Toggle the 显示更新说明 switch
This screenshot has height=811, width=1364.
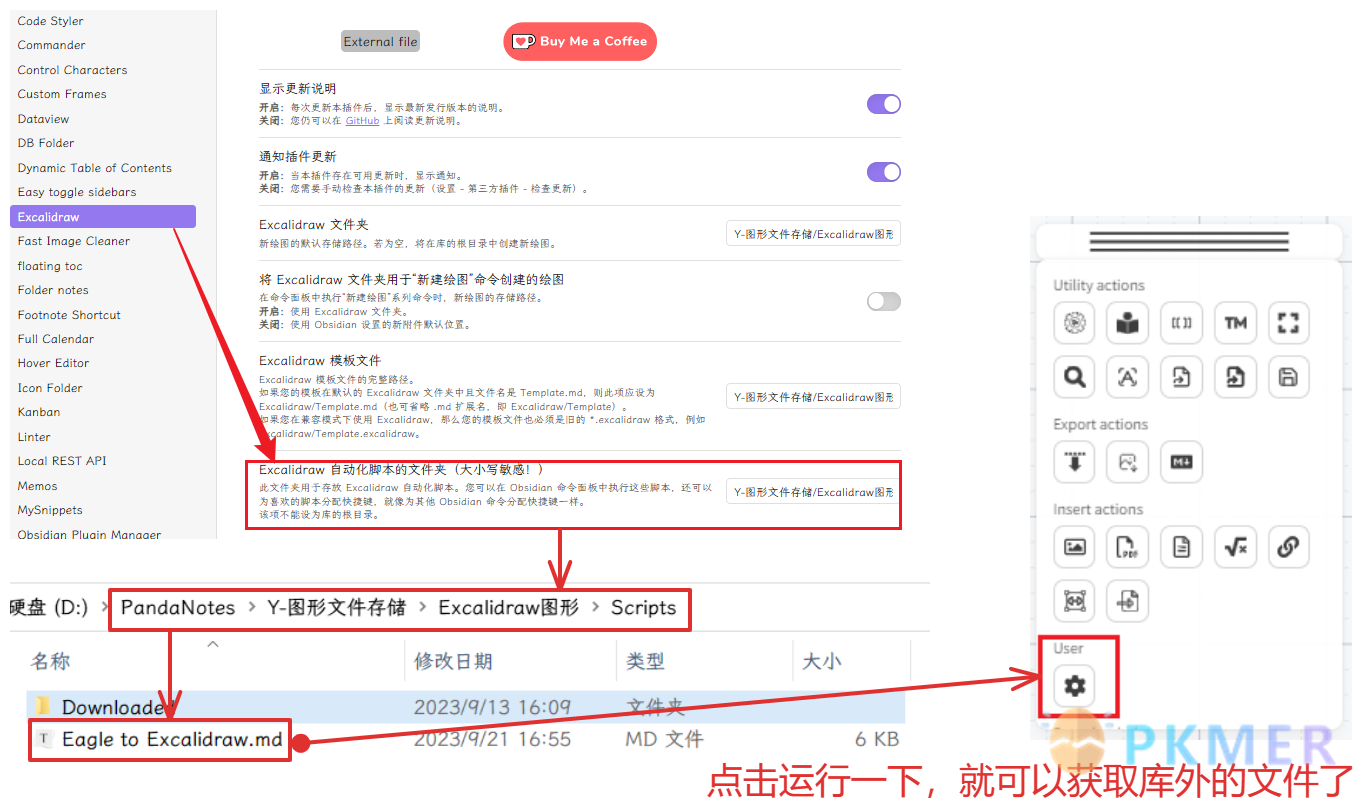(x=884, y=104)
